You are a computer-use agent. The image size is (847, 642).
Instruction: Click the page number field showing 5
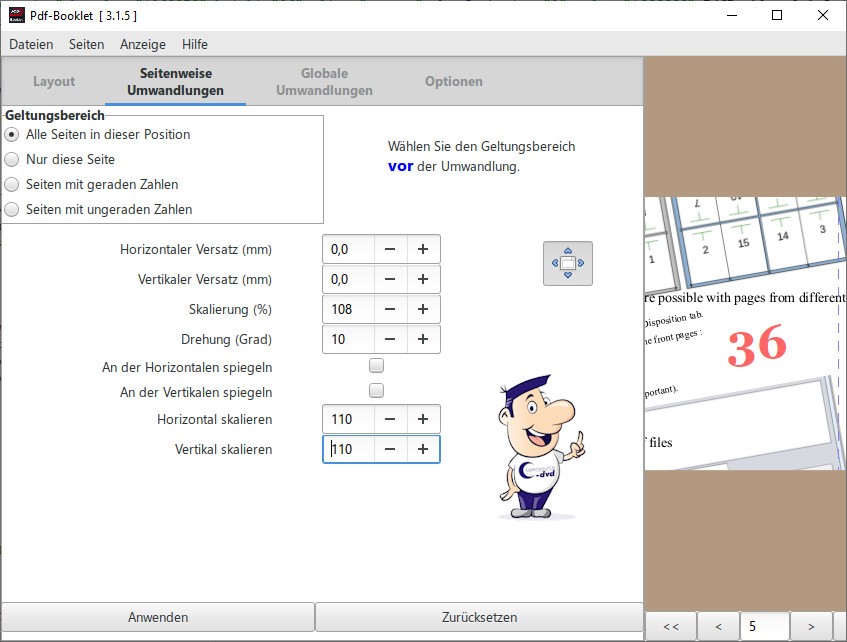pyautogui.click(x=764, y=627)
